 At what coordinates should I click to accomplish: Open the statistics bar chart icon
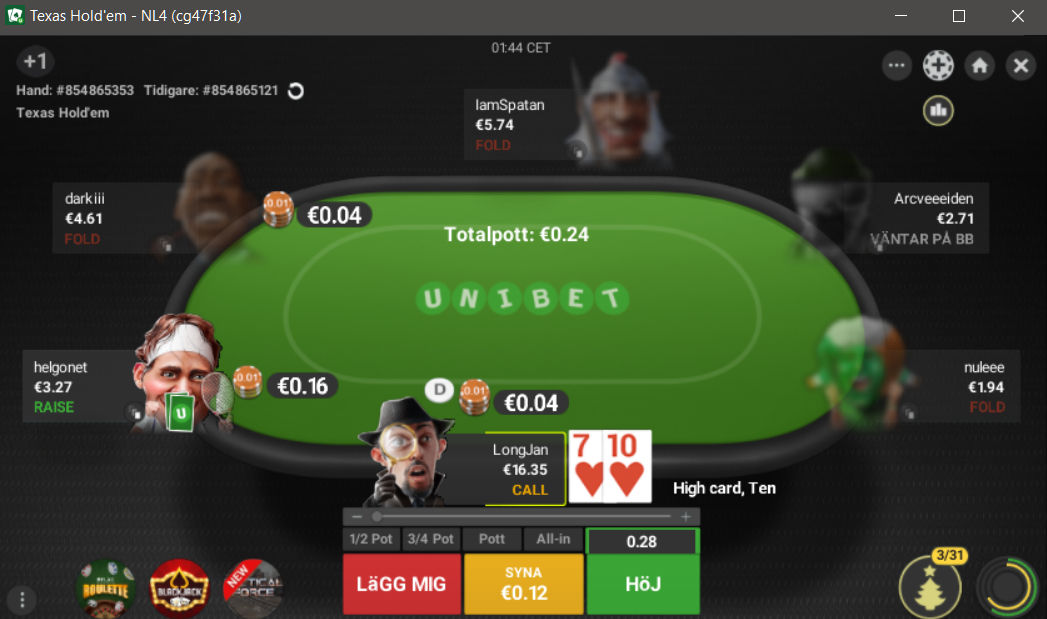(x=938, y=110)
